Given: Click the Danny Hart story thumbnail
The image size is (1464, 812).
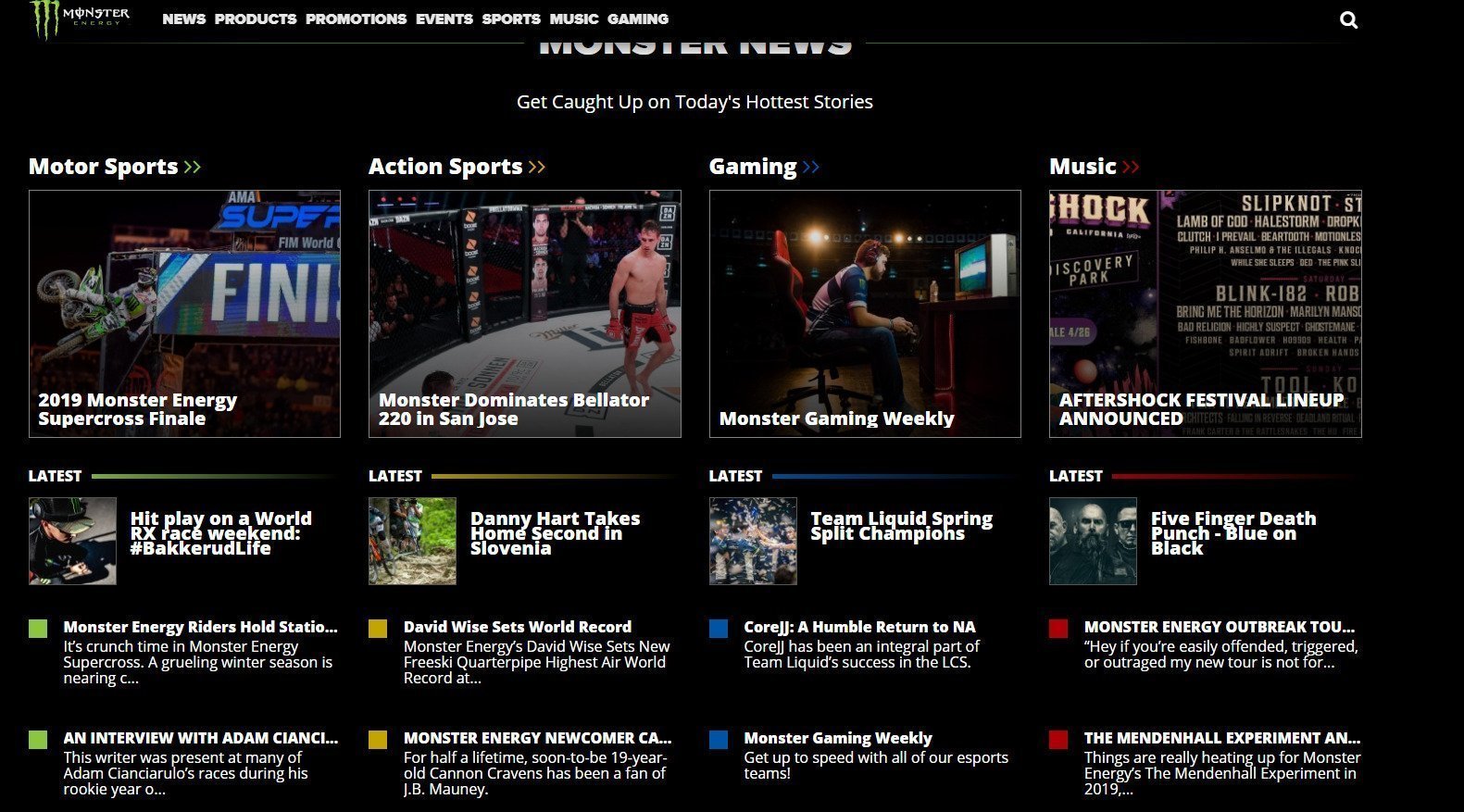Looking at the screenshot, I should 412,541.
